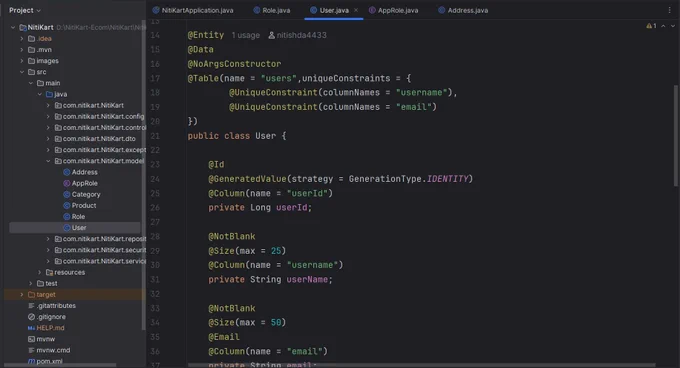
Task: Go to previous highlighted error arrow
Action: [664, 26]
